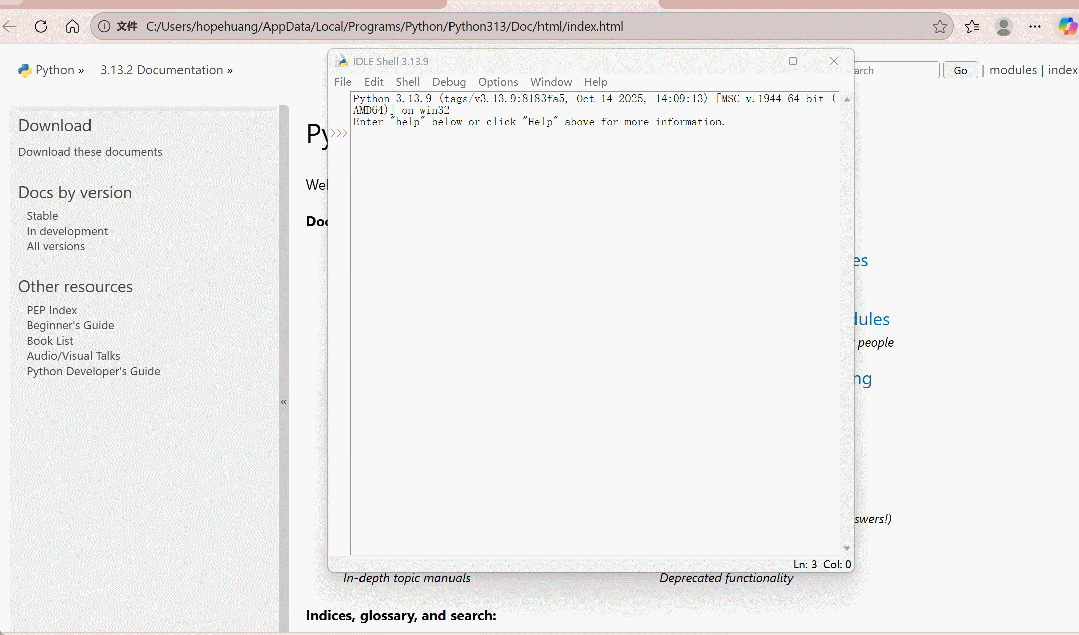Open the All versions link
This screenshot has height=635, width=1079.
[56, 246]
